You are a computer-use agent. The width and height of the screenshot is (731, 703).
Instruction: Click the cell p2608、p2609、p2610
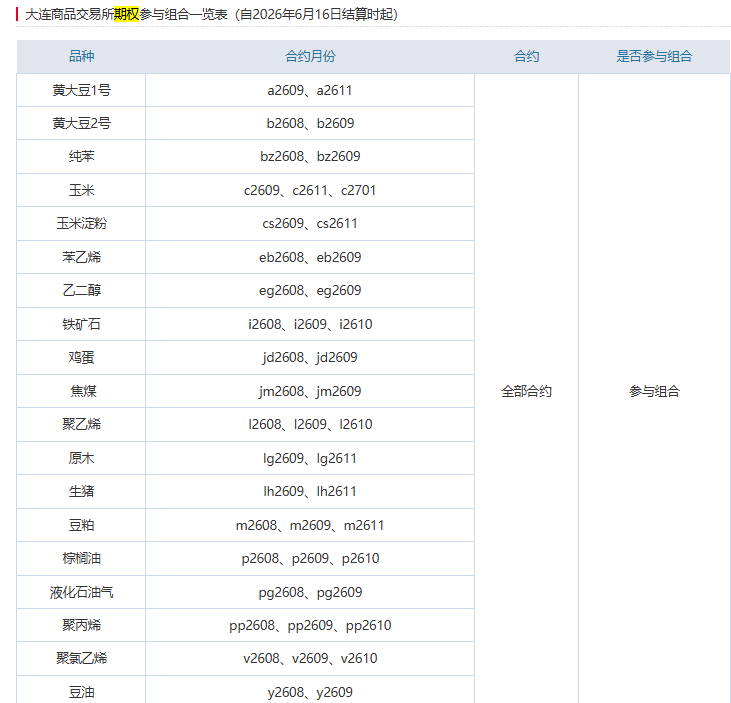[310, 558]
